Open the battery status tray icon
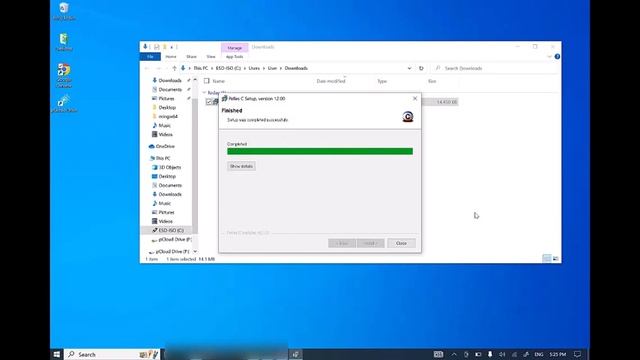The height and width of the screenshot is (360, 640). click(478, 354)
